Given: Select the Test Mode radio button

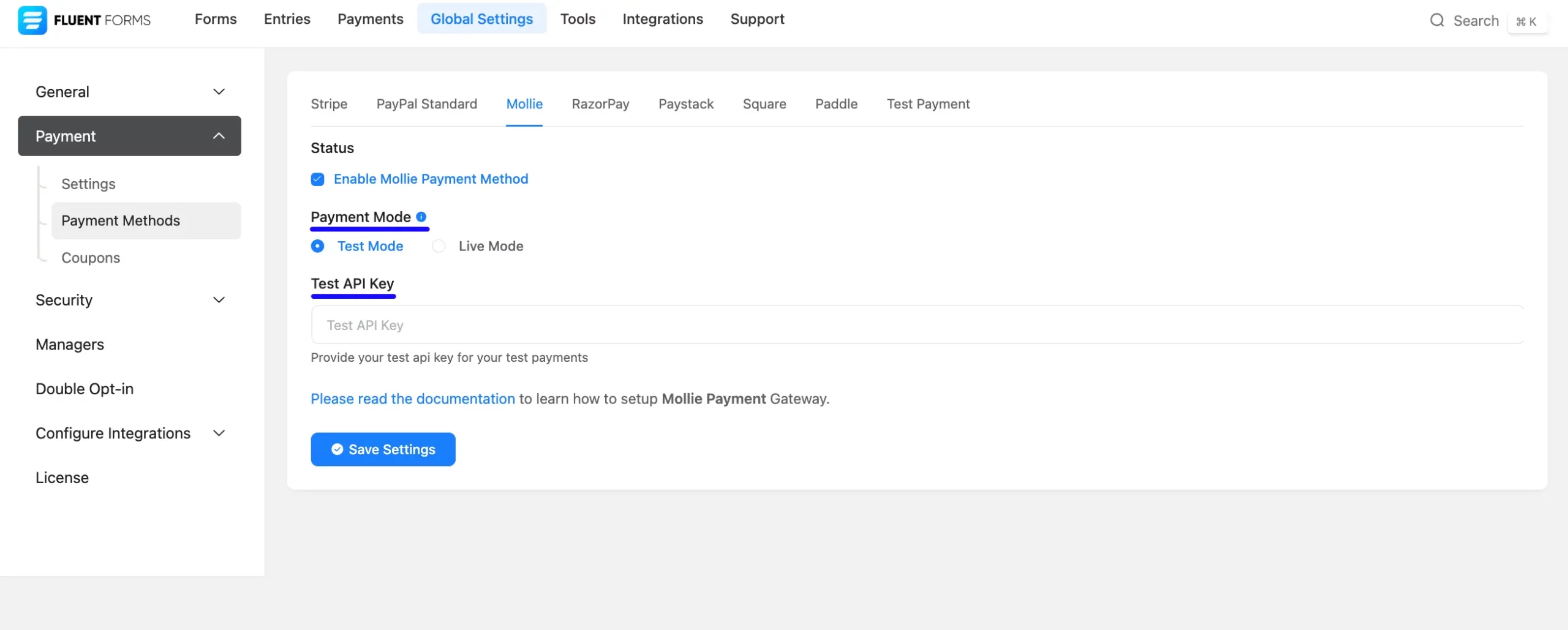Looking at the screenshot, I should (x=317, y=246).
